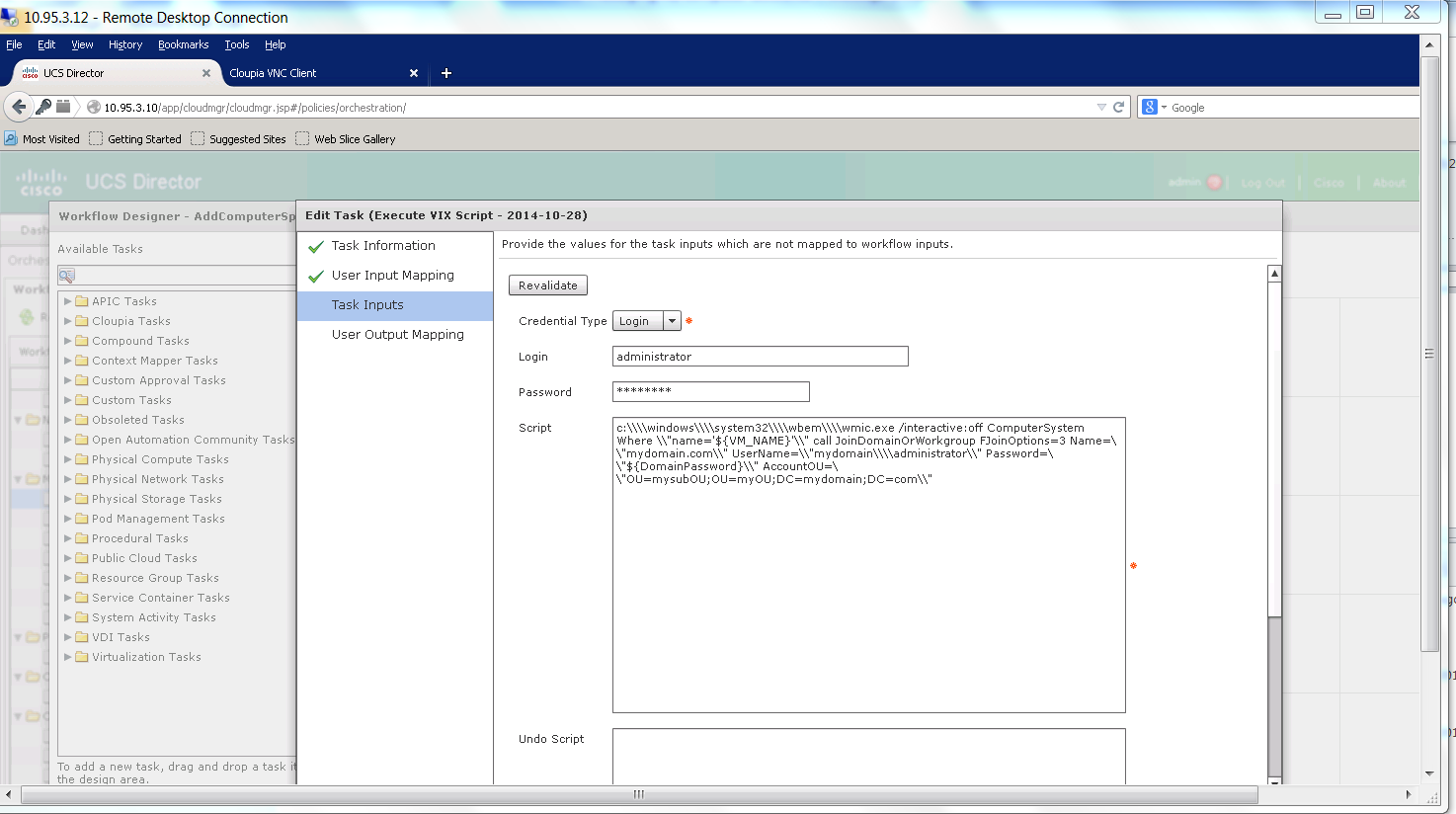
Task: Select Open Automation Community Tasks in tree
Action: coord(194,440)
